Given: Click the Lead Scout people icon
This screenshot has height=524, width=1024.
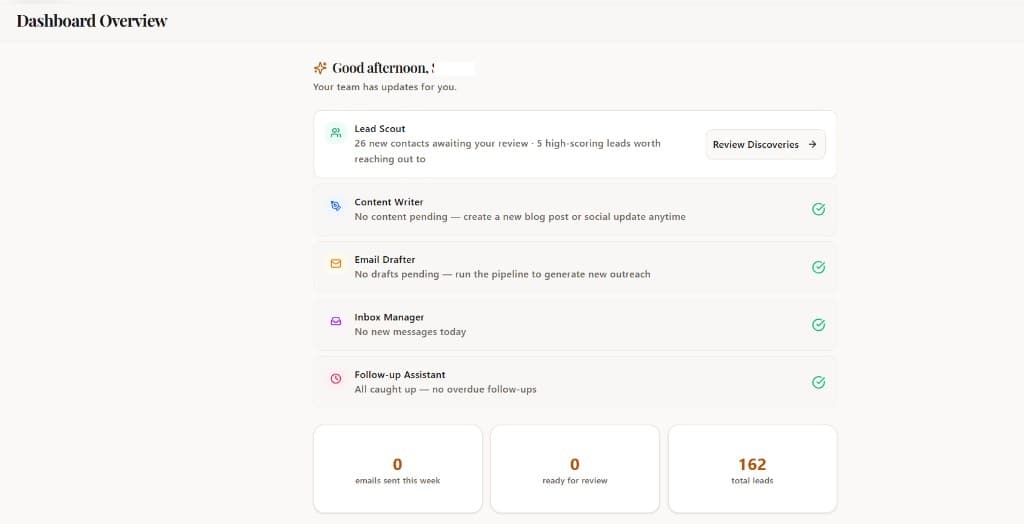Looking at the screenshot, I should click(x=336, y=133).
